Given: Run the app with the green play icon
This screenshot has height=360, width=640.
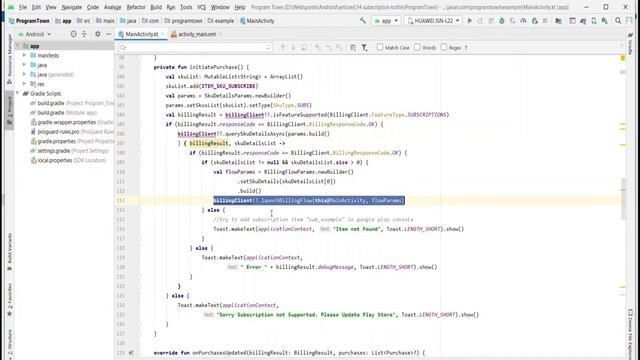Looking at the screenshot, I should coord(469,20).
